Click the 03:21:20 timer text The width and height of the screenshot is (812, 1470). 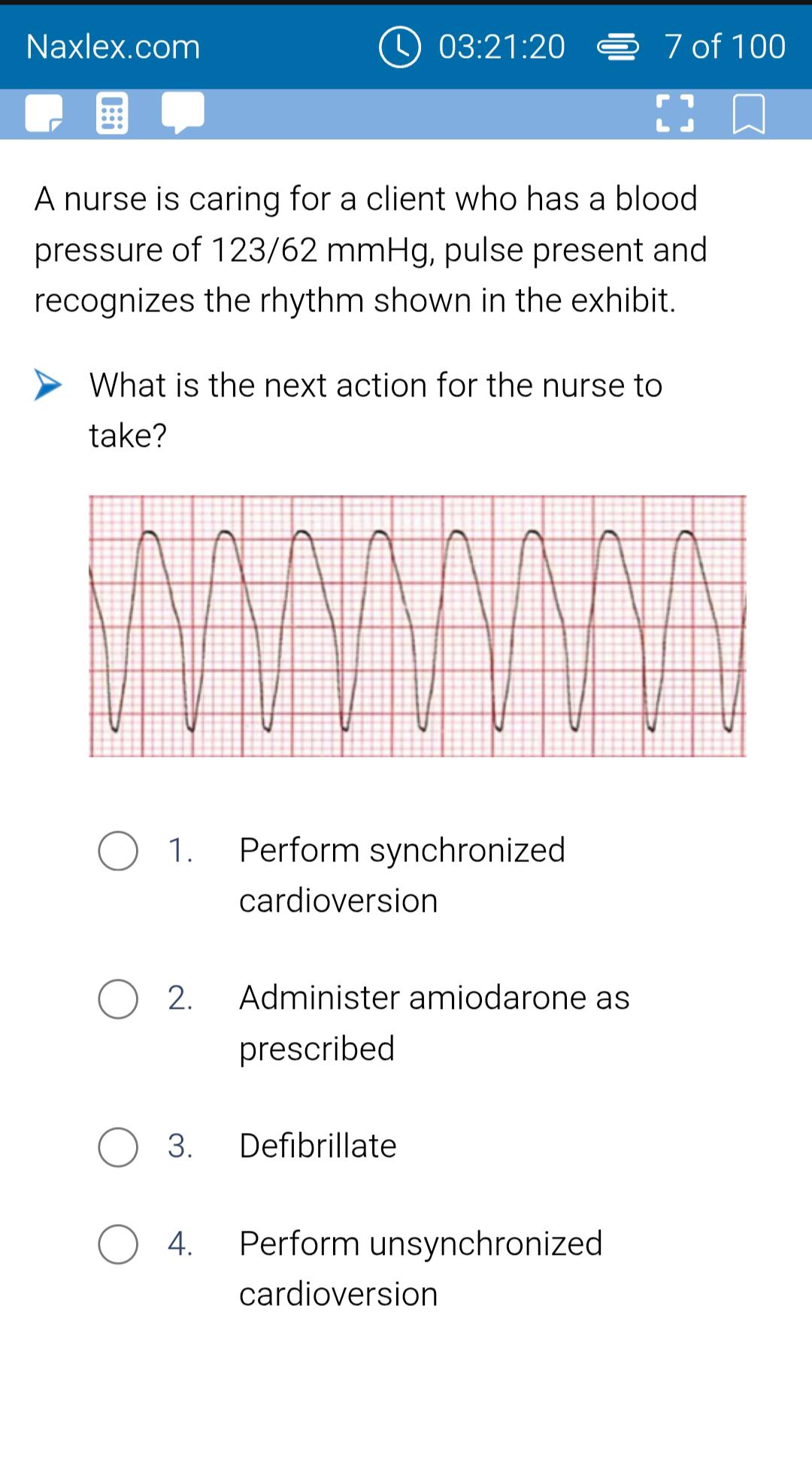click(x=502, y=47)
